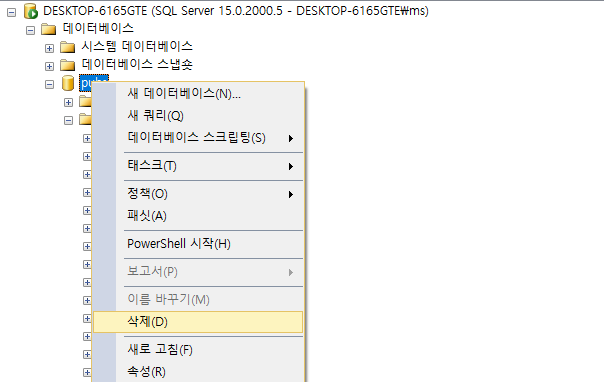
Task: Select the 데이터베이스 스냅숏 tree label
Action: [x=137, y=64]
